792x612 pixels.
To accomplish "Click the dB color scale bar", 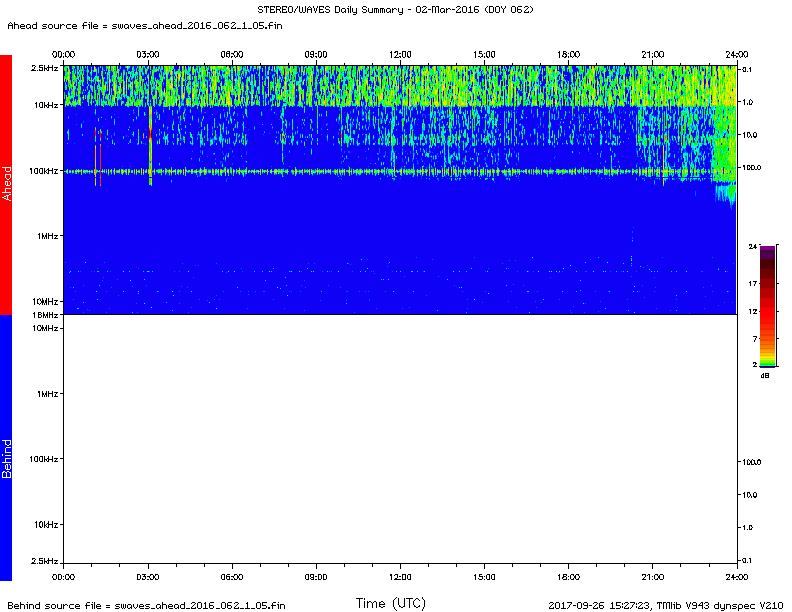I will [x=766, y=306].
